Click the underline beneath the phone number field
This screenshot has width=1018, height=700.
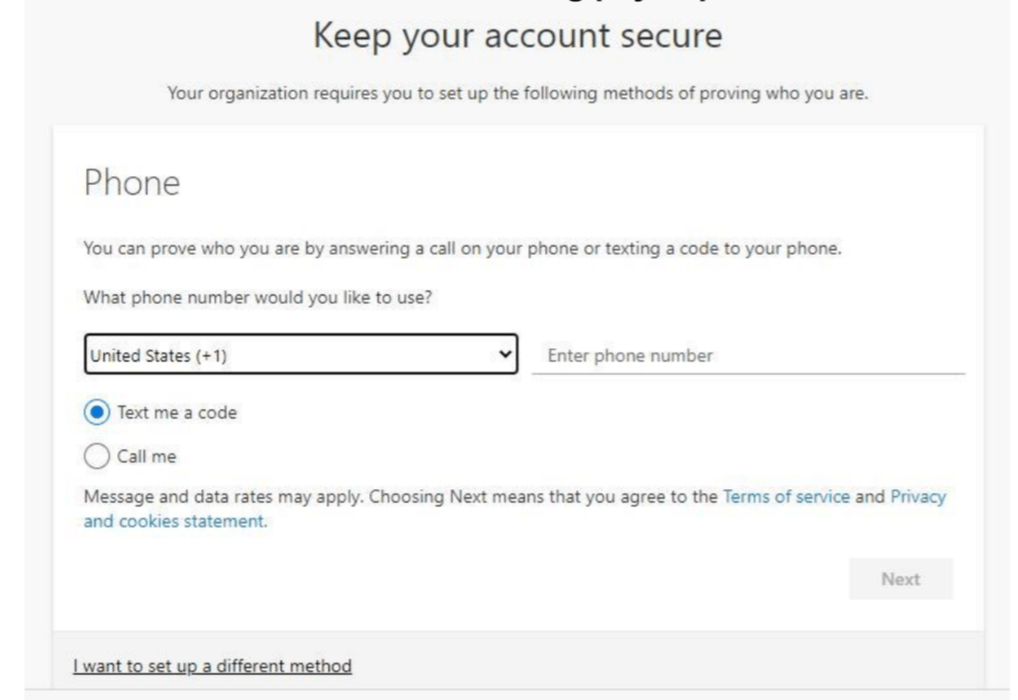pyautogui.click(x=748, y=374)
